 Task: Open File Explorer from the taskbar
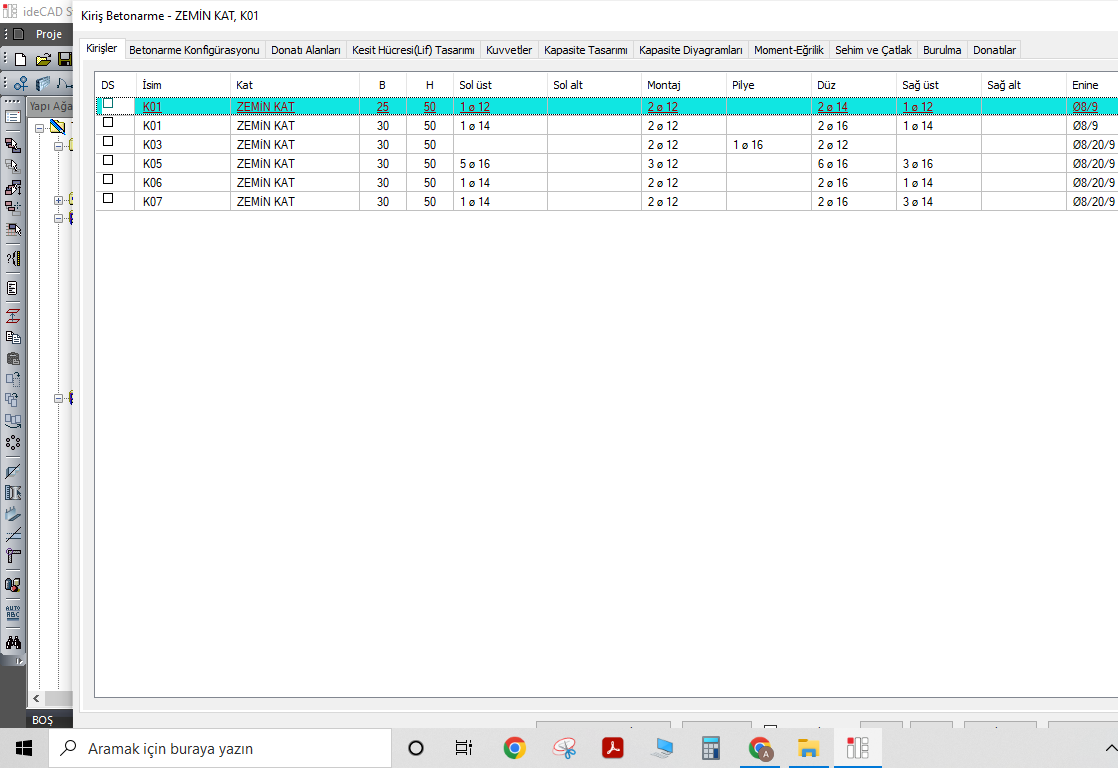tap(808, 748)
